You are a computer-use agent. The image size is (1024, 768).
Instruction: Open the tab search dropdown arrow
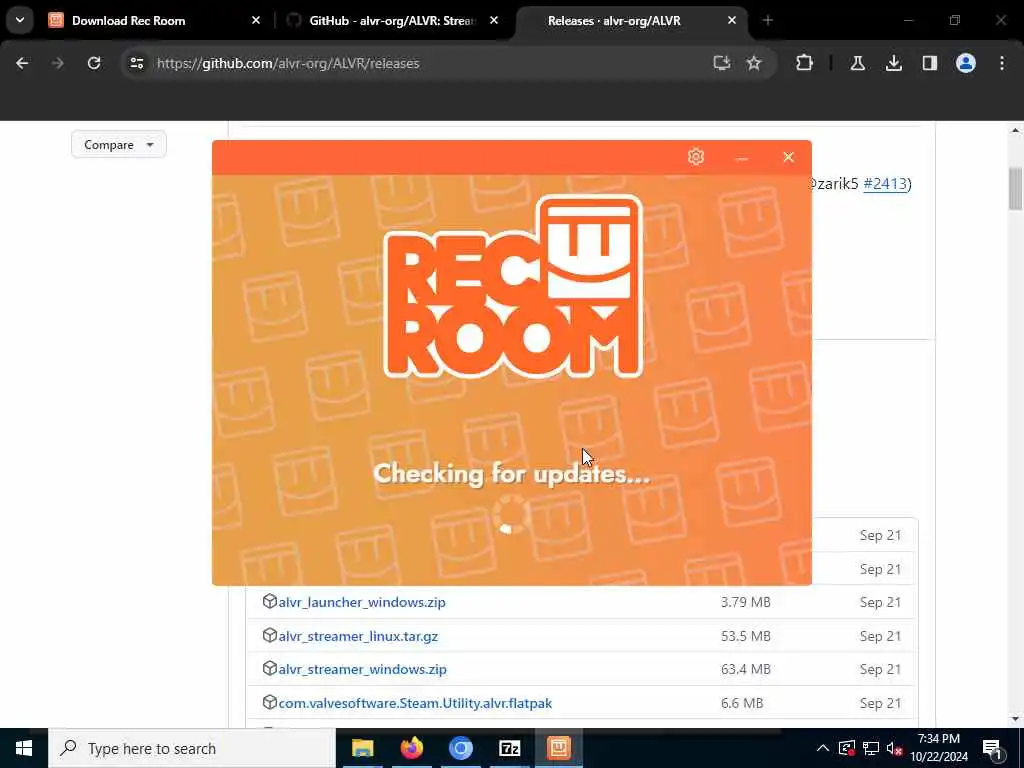point(20,20)
